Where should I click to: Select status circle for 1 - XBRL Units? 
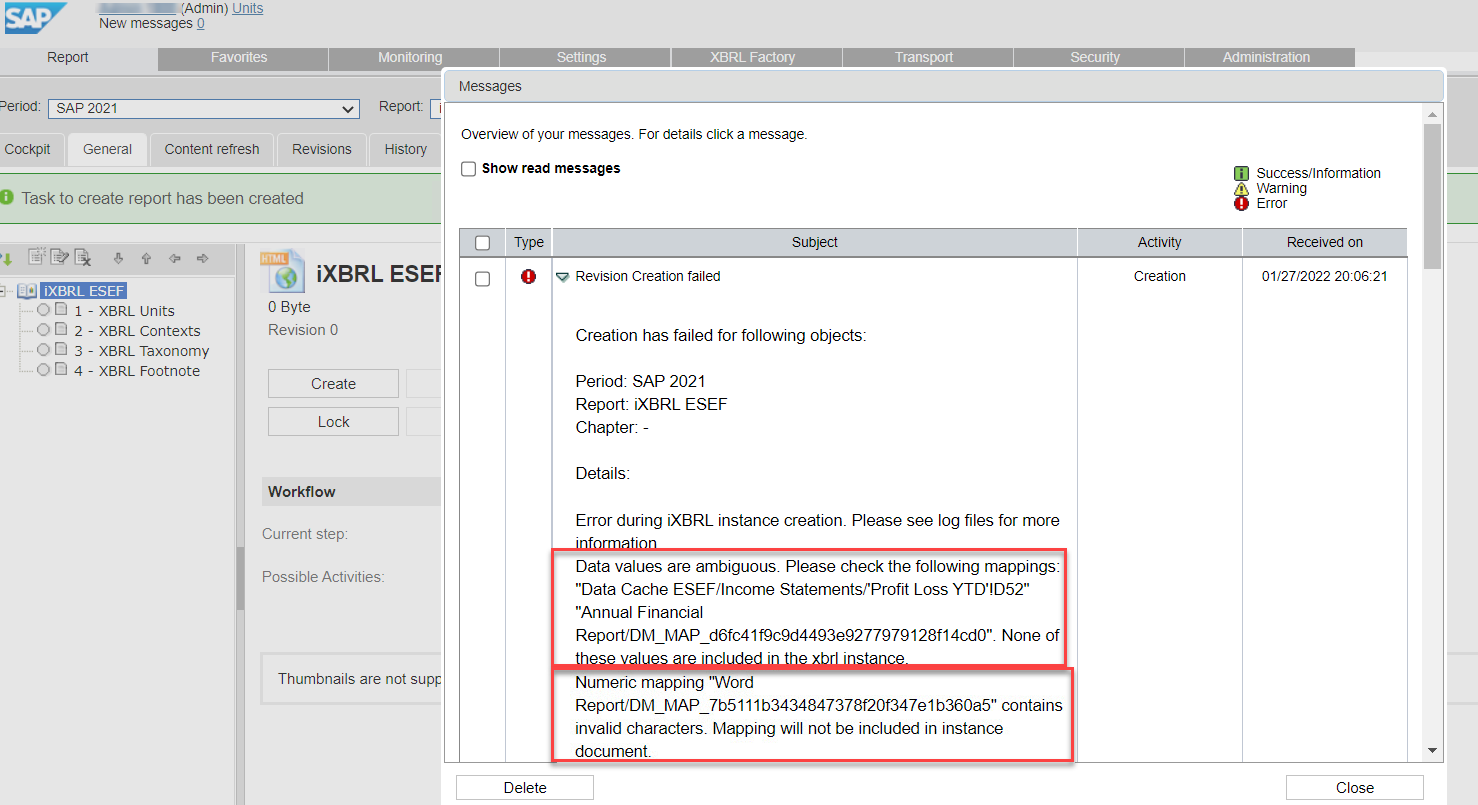[43, 310]
